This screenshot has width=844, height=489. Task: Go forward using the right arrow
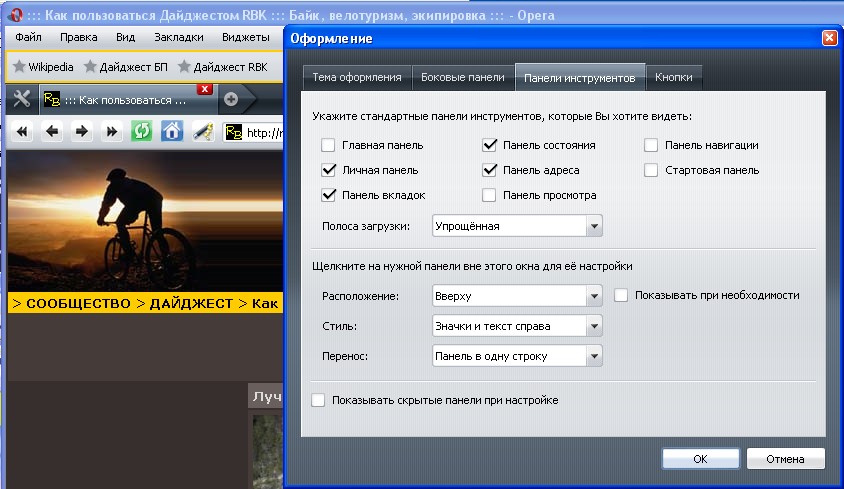[x=82, y=132]
